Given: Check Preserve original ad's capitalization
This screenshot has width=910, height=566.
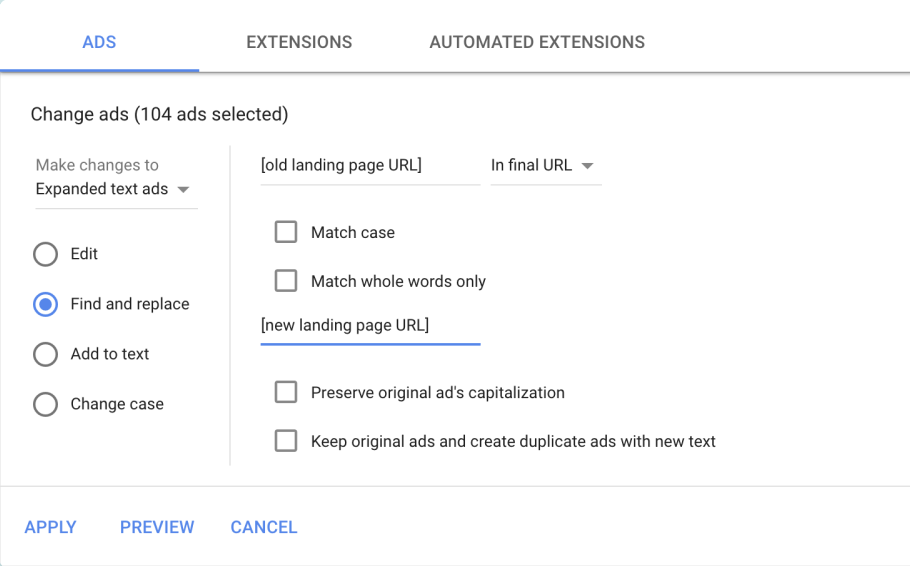Looking at the screenshot, I should (286, 392).
